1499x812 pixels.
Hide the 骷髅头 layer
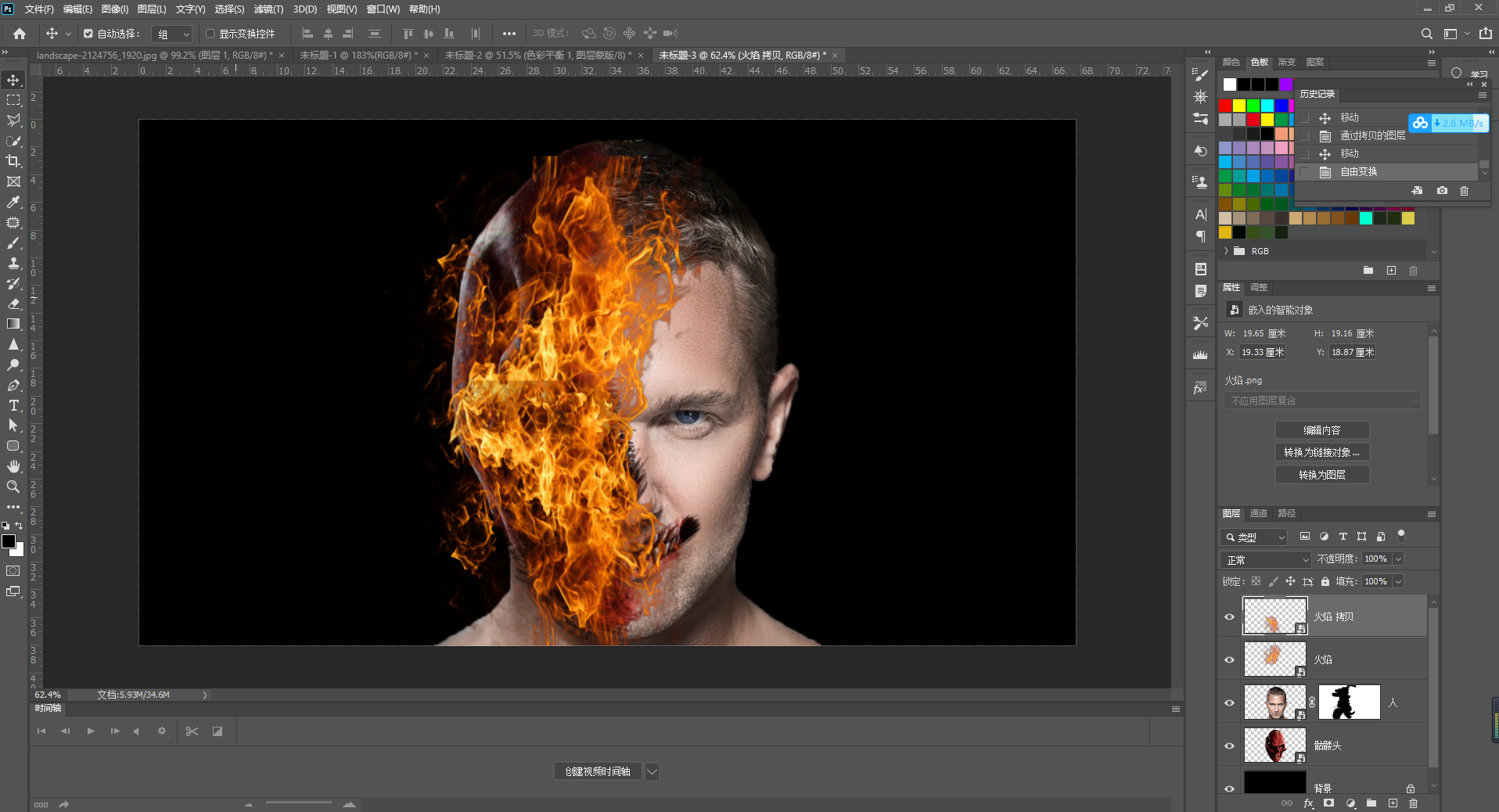point(1229,746)
